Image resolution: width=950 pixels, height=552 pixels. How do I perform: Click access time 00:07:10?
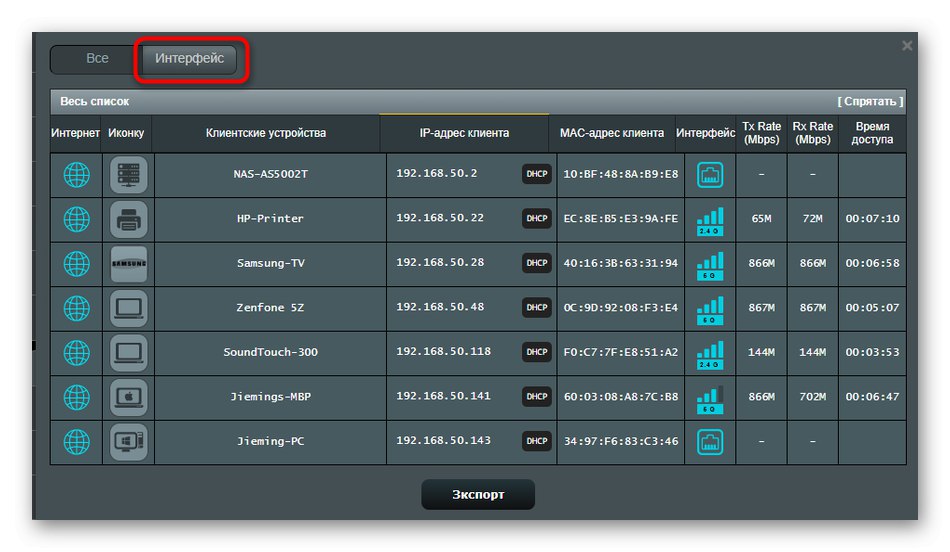pyautogui.click(x=872, y=219)
